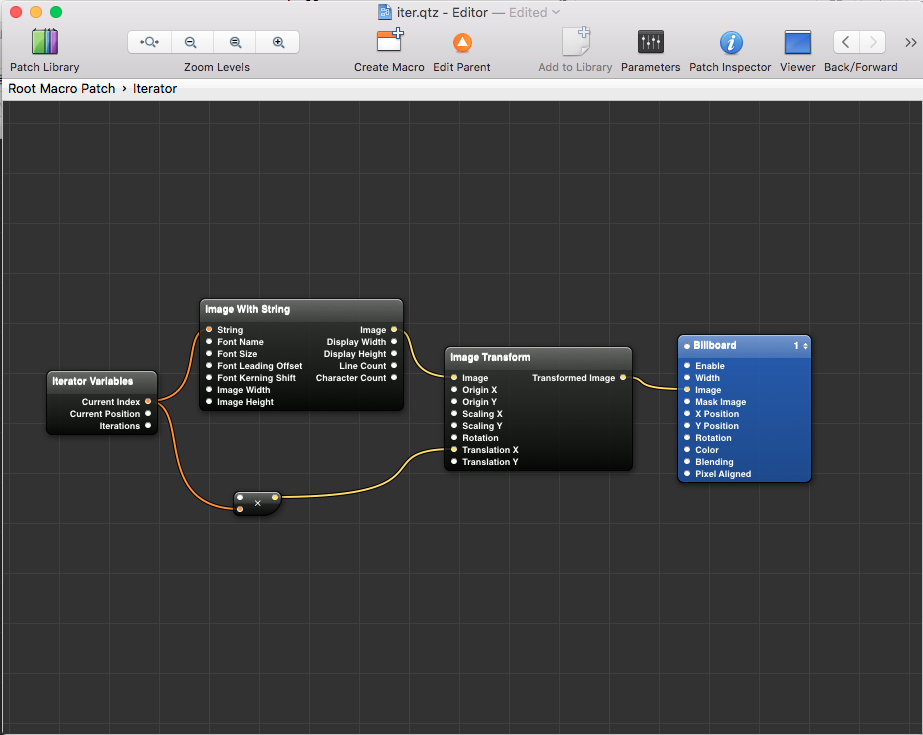Click the zoom to fit icon
The width and height of the screenshot is (923, 735).
coord(150,42)
